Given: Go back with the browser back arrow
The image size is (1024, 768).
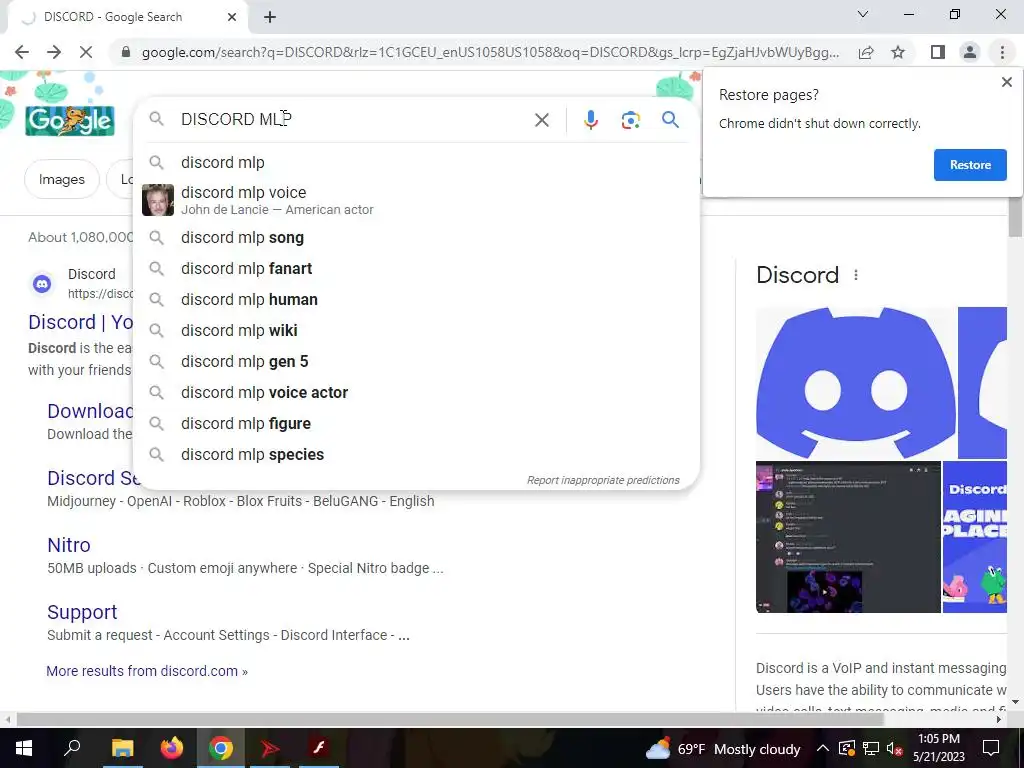Looking at the screenshot, I should pyautogui.click(x=22, y=52).
